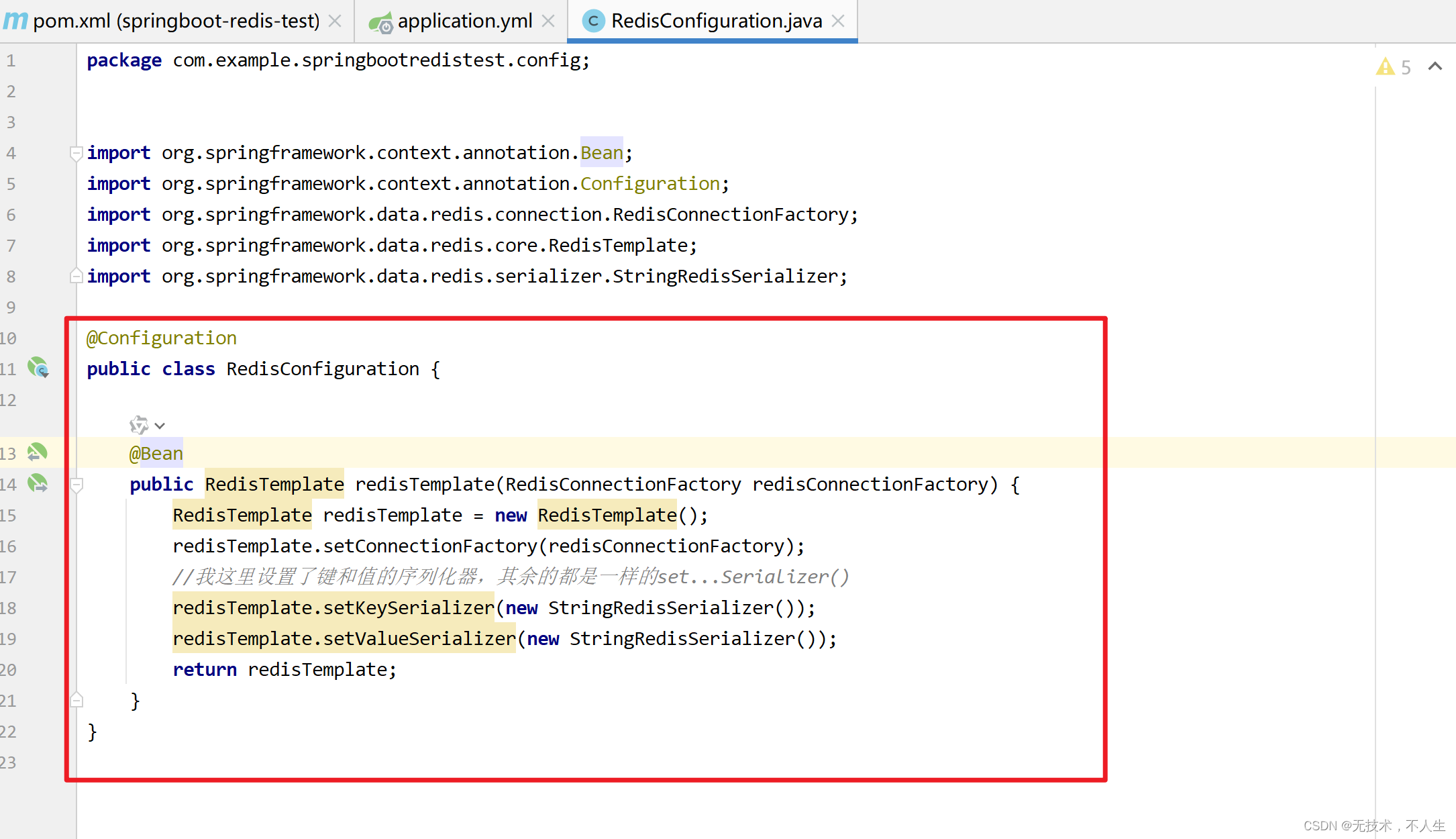Close the pom.xml tab

pyautogui.click(x=335, y=21)
